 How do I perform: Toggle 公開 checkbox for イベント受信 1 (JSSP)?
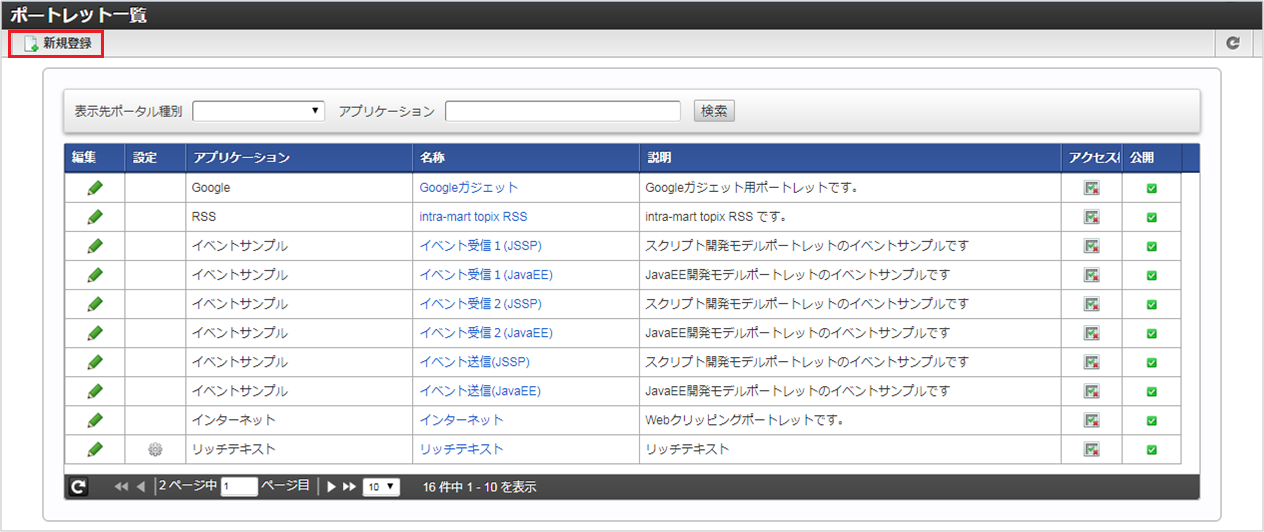[x=1151, y=246]
